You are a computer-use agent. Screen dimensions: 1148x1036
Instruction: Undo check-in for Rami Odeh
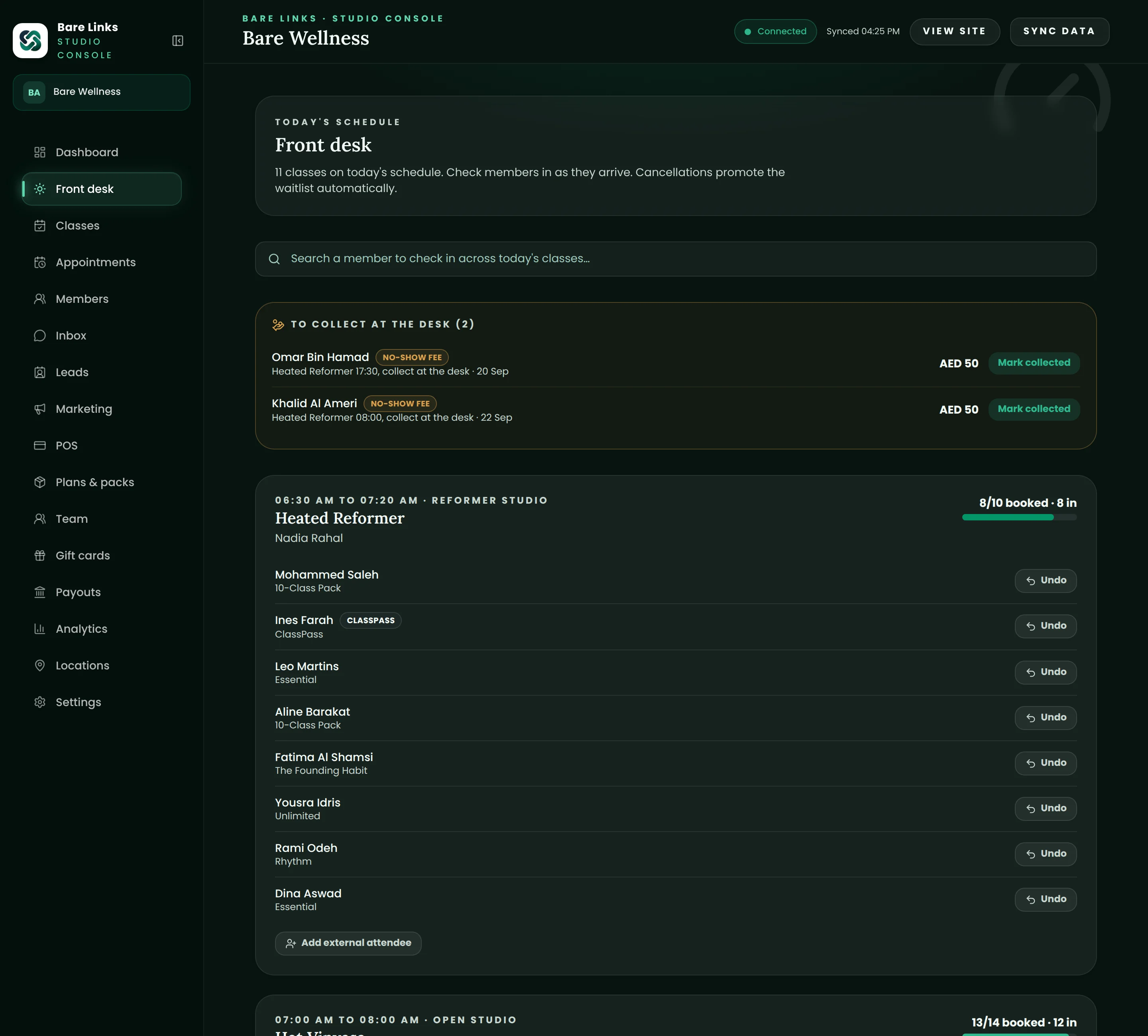(x=1046, y=854)
